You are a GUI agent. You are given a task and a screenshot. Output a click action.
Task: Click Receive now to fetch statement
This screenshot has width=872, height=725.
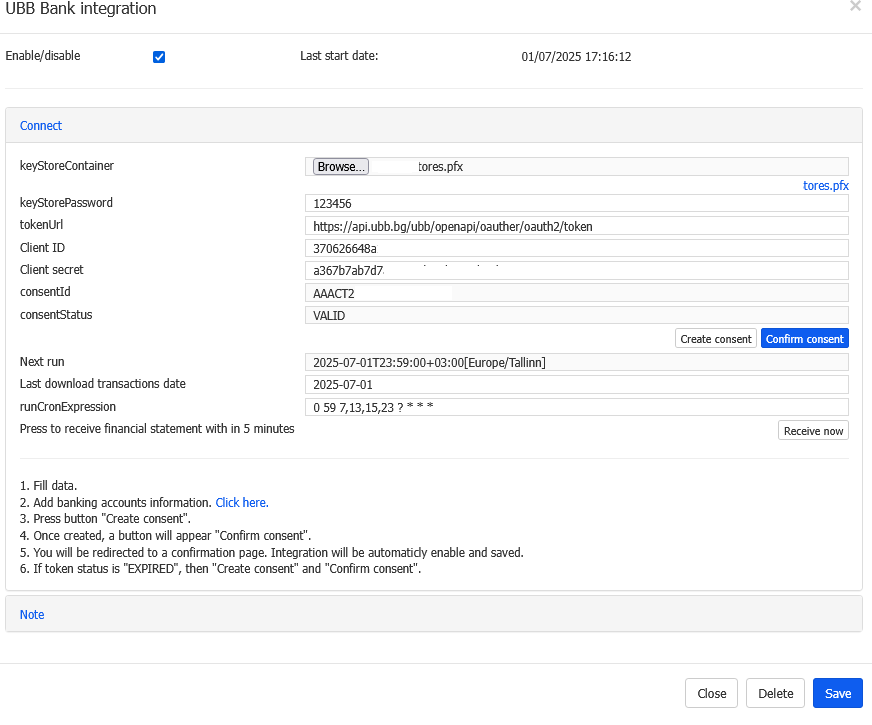pyautogui.click(x=813, y=430)
